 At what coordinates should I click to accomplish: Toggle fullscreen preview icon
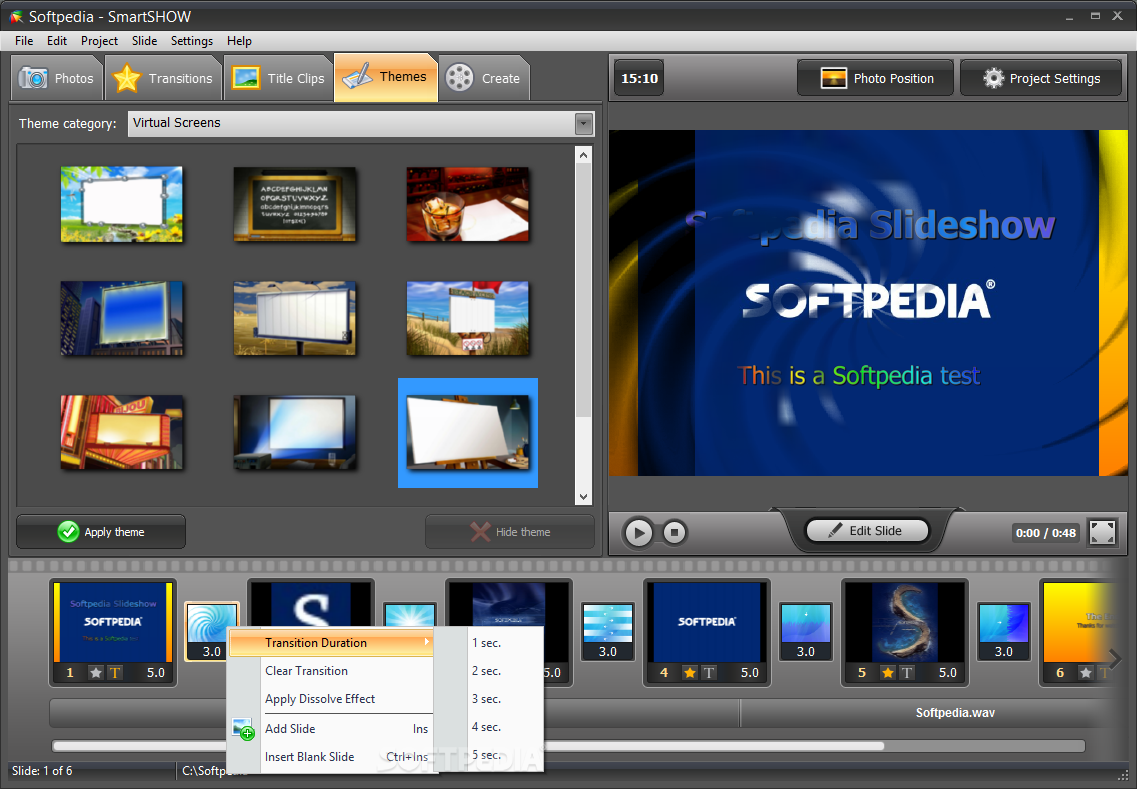coord(1102,532)
